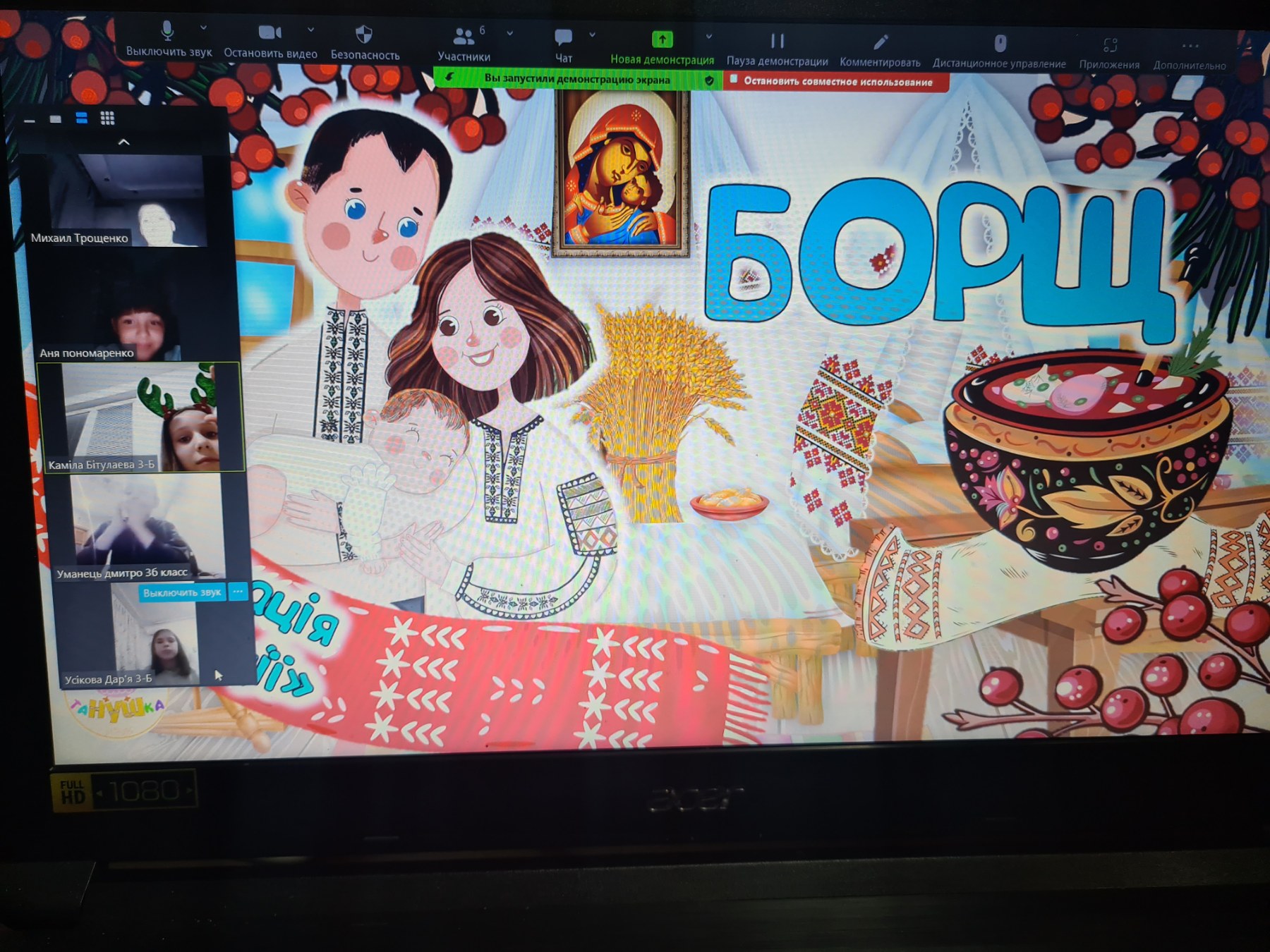Start a Новая демонстрация screen share
This screenshot has height=952, width=1270.
[x=662, y=40]
